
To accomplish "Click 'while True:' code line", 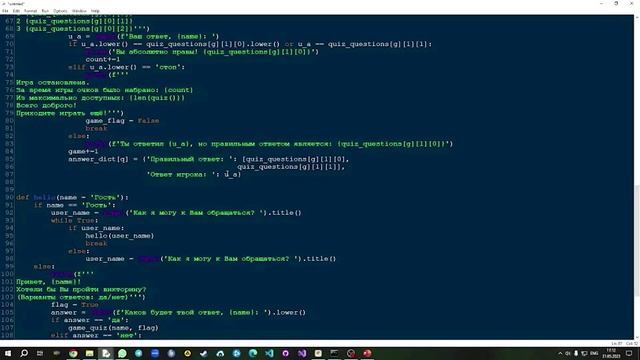I will click(x=75, y=220).
